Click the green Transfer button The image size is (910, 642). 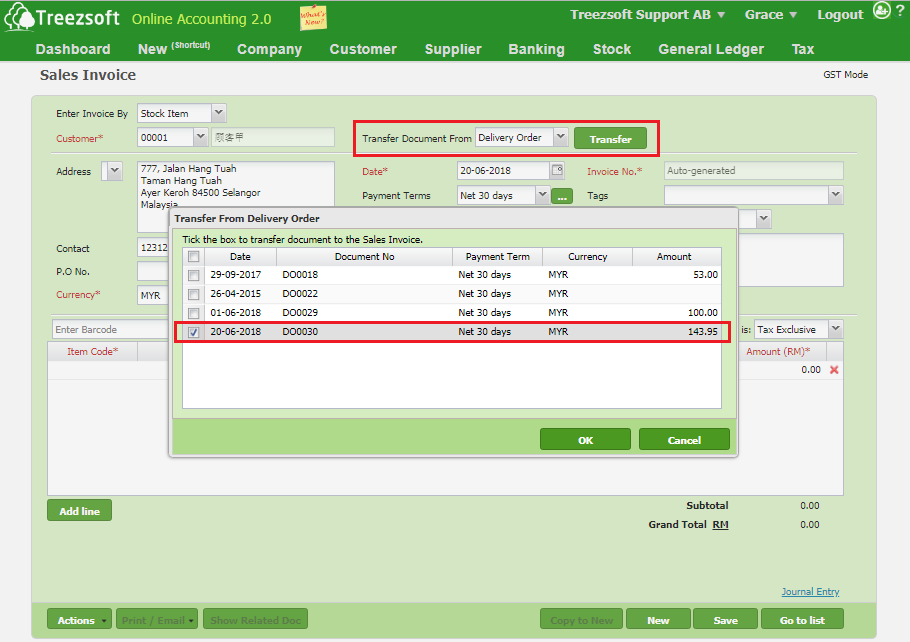(x=610, y=139)
